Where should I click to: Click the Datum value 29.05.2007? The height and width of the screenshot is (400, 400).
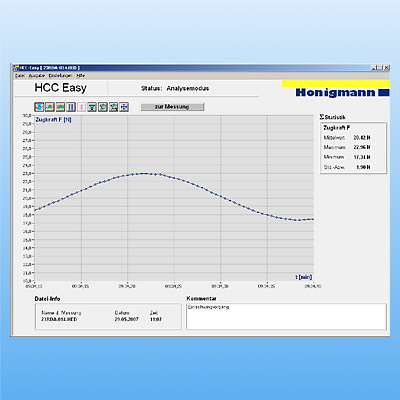[x=126, y=319]
